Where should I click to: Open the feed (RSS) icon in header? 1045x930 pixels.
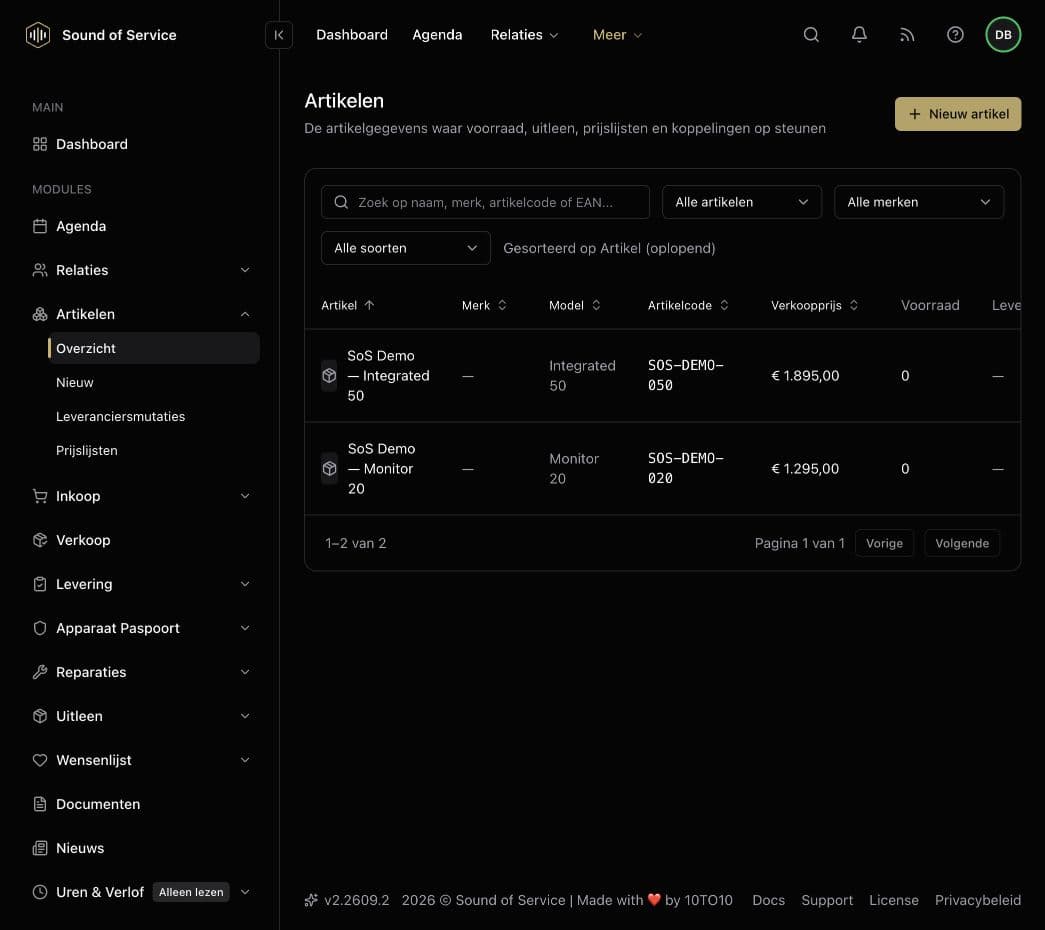[907, 35]
